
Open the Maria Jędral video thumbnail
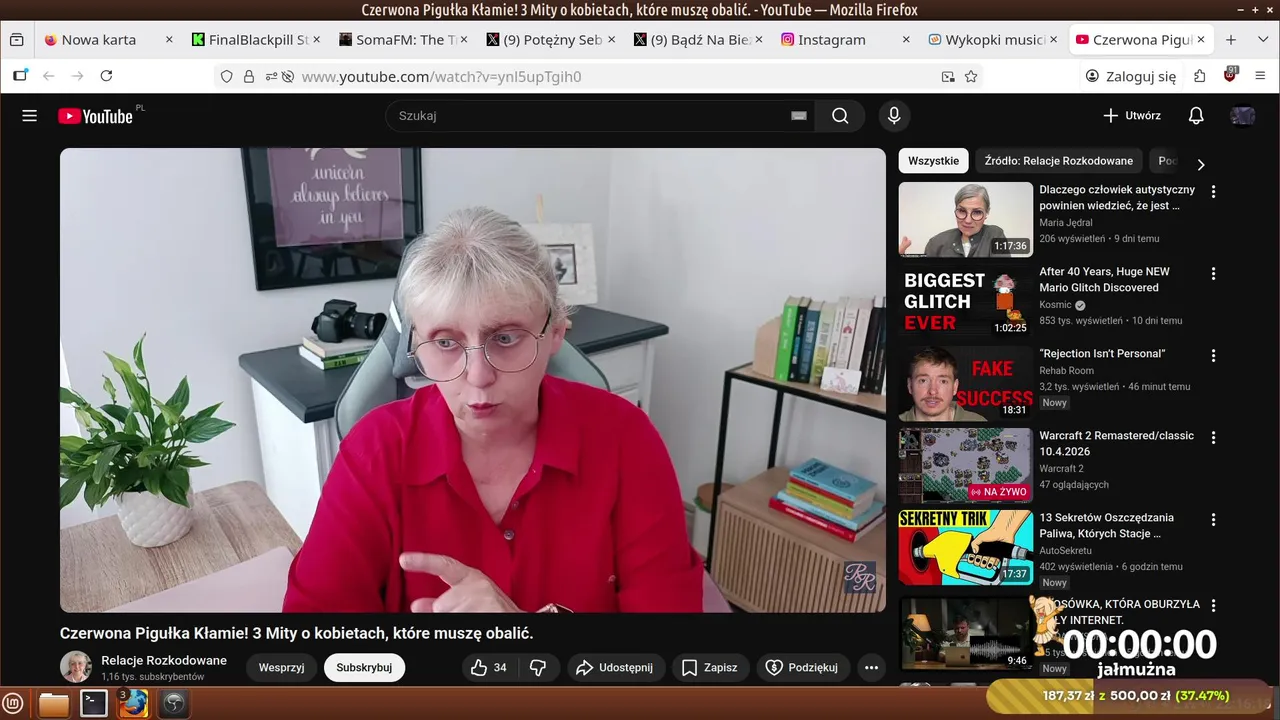point(965,219)
